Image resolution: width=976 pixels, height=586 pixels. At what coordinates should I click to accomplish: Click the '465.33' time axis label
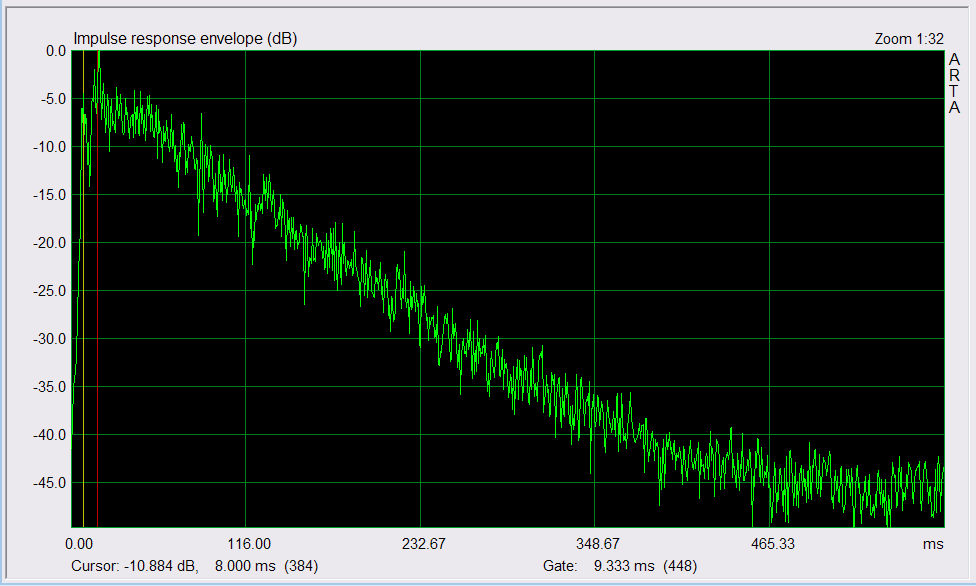pos(773,544)
